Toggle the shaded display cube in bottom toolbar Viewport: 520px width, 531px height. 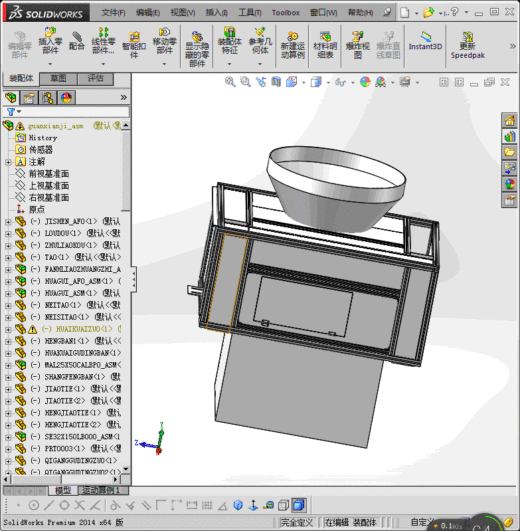tap(299, 505)
